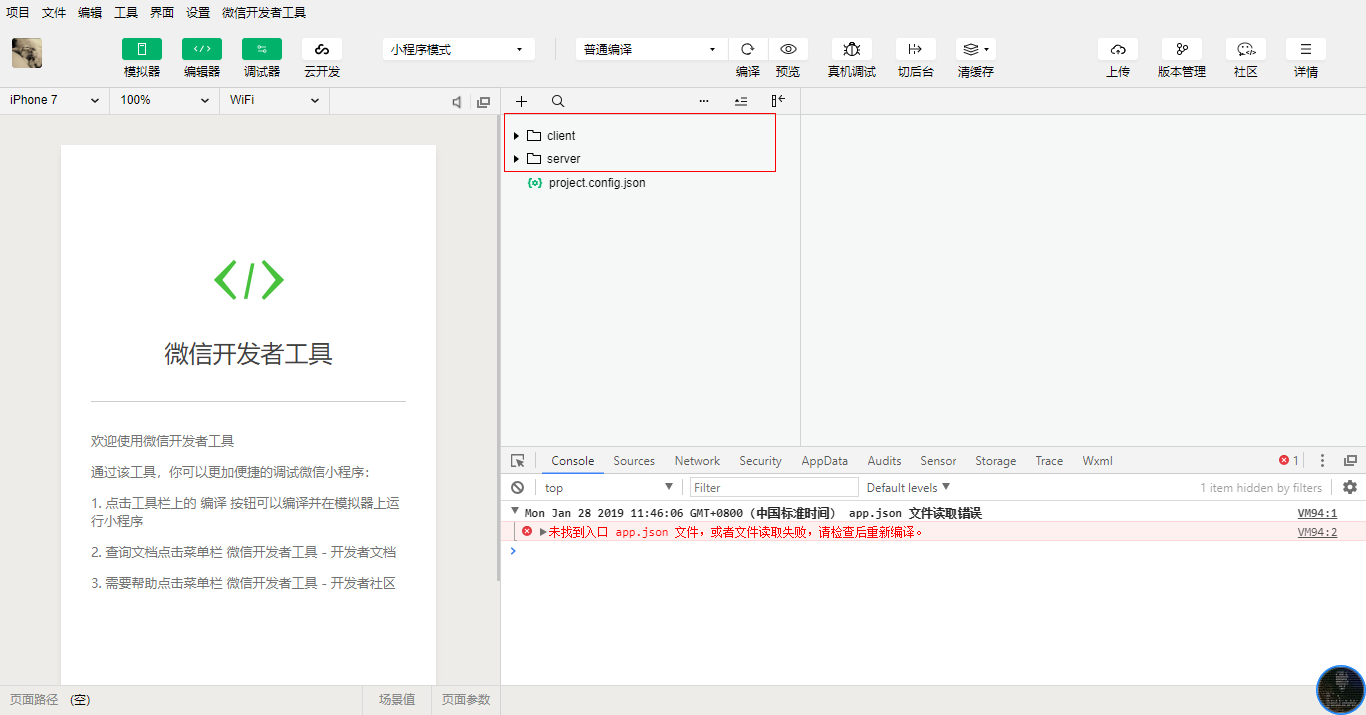Click the VM94:2 source link
The image size is (1366, 715).
pyautogui.click(x=1316, y=532)
